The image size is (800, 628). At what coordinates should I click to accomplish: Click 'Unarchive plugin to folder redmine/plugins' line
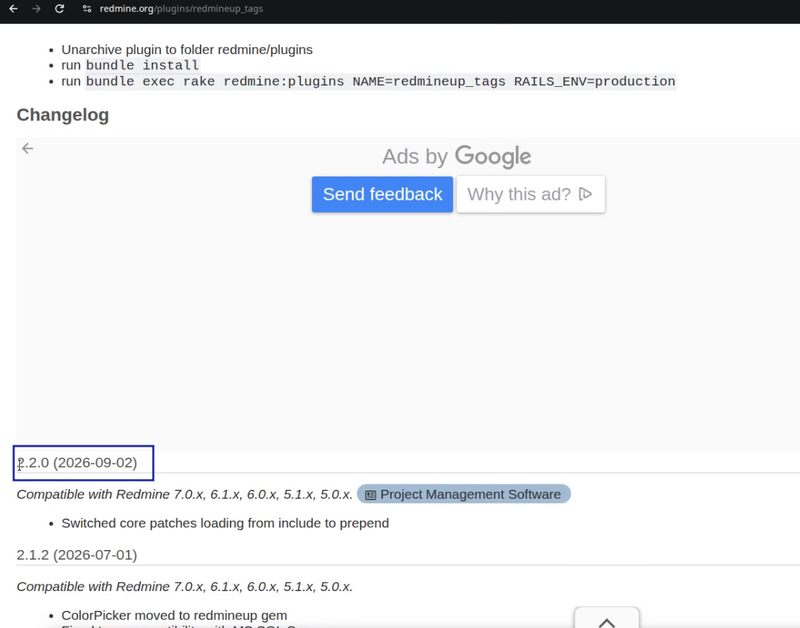coord(187,49)
